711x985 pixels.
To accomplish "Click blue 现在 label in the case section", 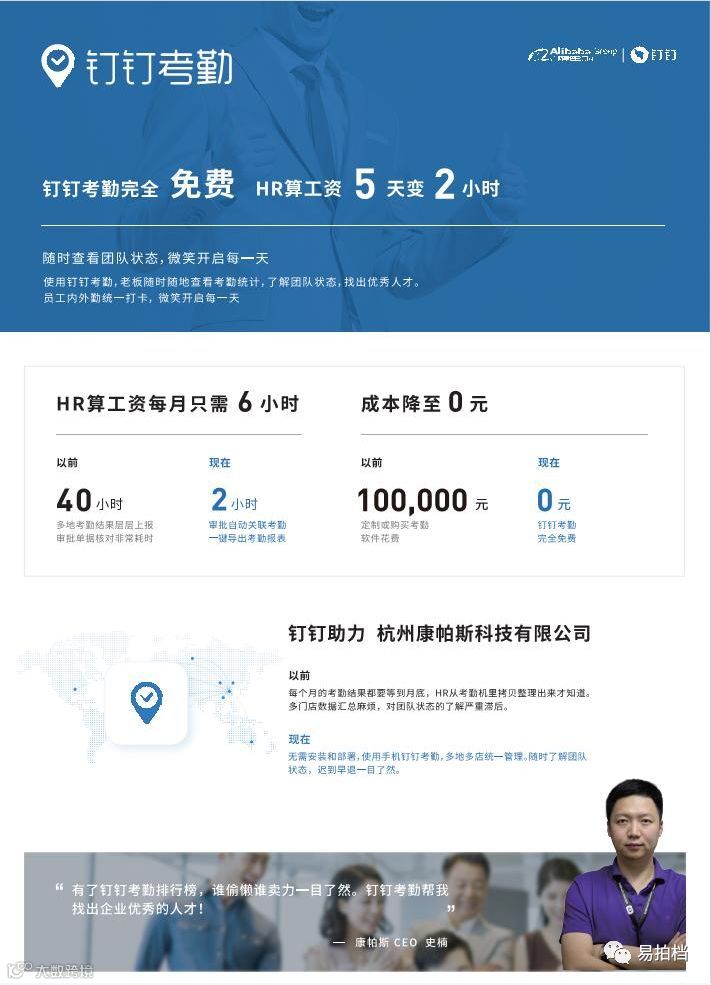I will click(x=300, y=739).
